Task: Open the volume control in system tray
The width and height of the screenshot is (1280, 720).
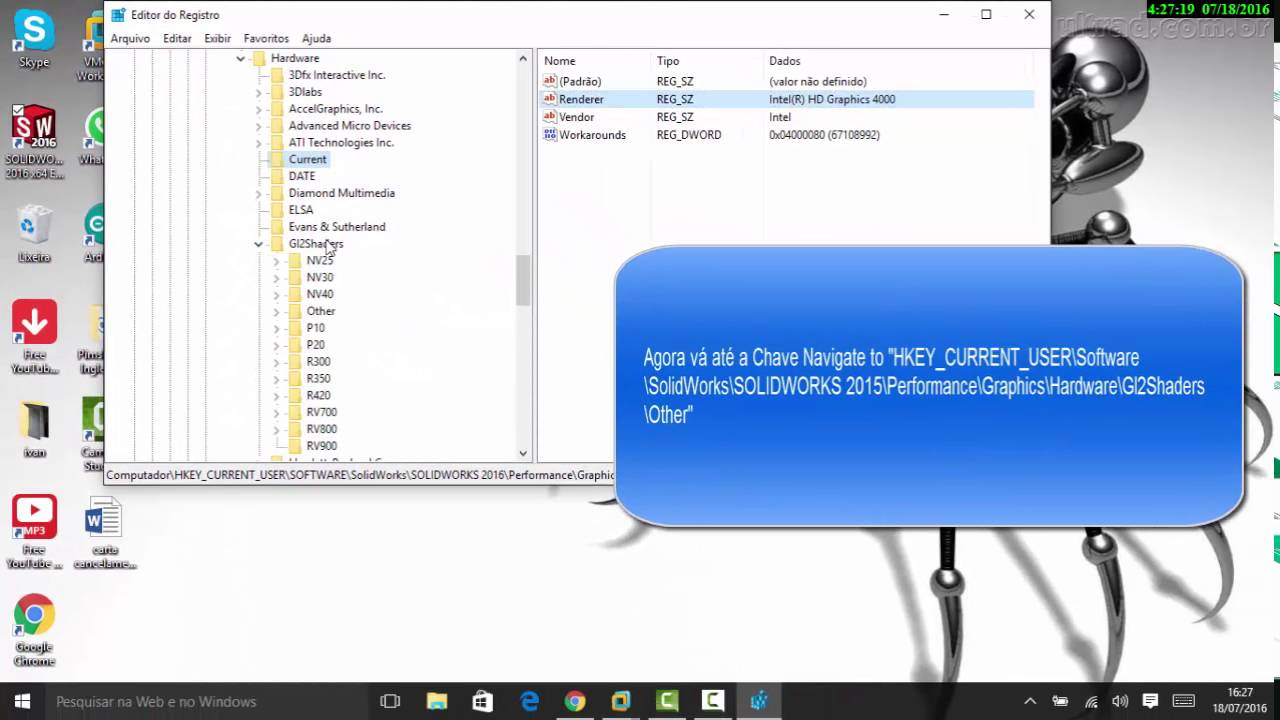Action: (1120, 701)
